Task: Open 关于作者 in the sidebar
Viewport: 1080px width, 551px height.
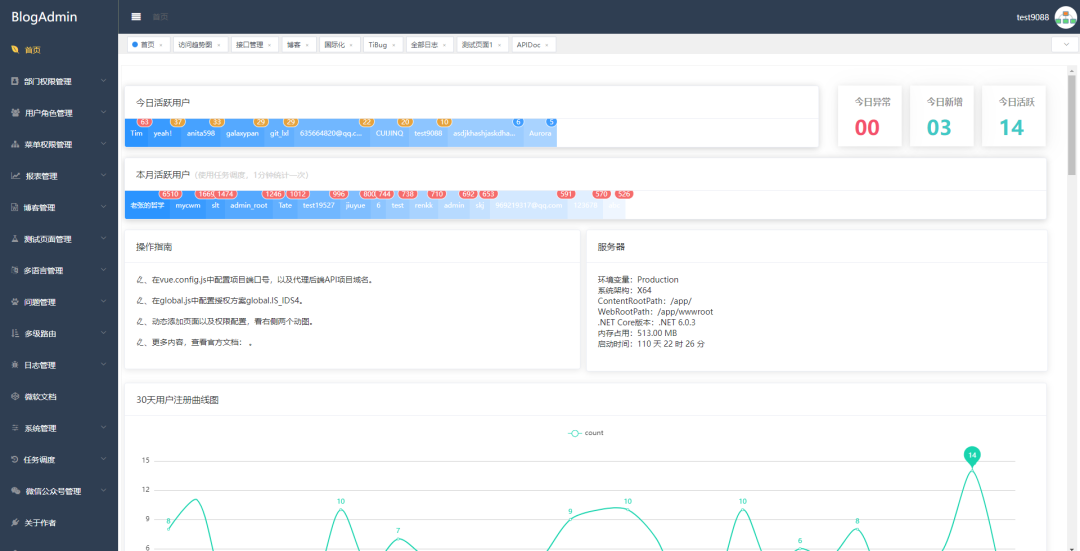Action: 40,523
